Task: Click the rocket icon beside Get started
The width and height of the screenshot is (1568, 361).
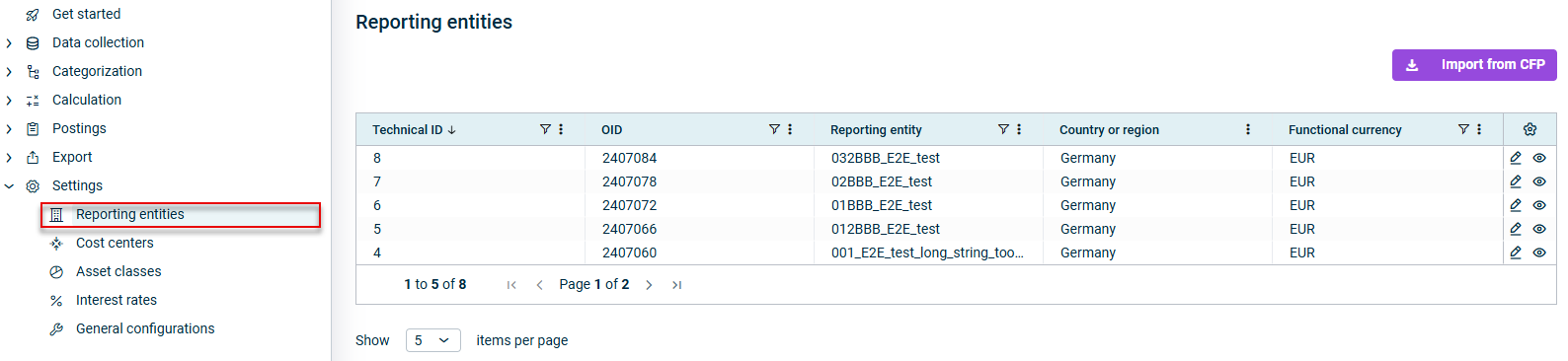Action: 33,15
